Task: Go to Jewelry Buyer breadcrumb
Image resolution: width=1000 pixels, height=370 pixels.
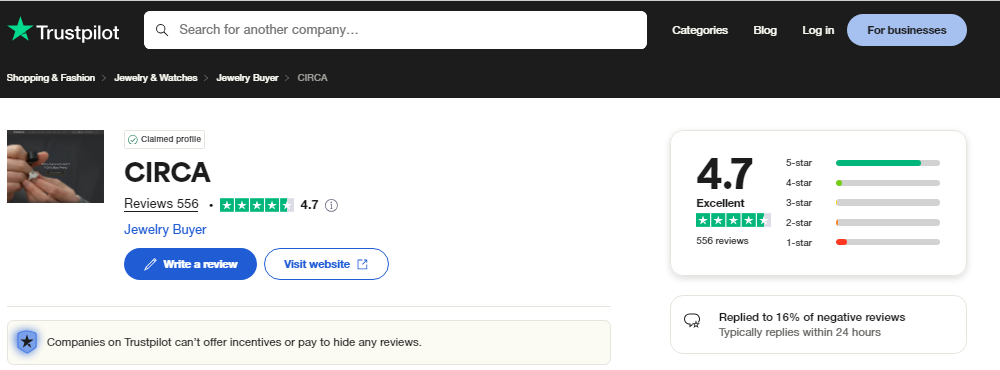Action: [247, 78]
